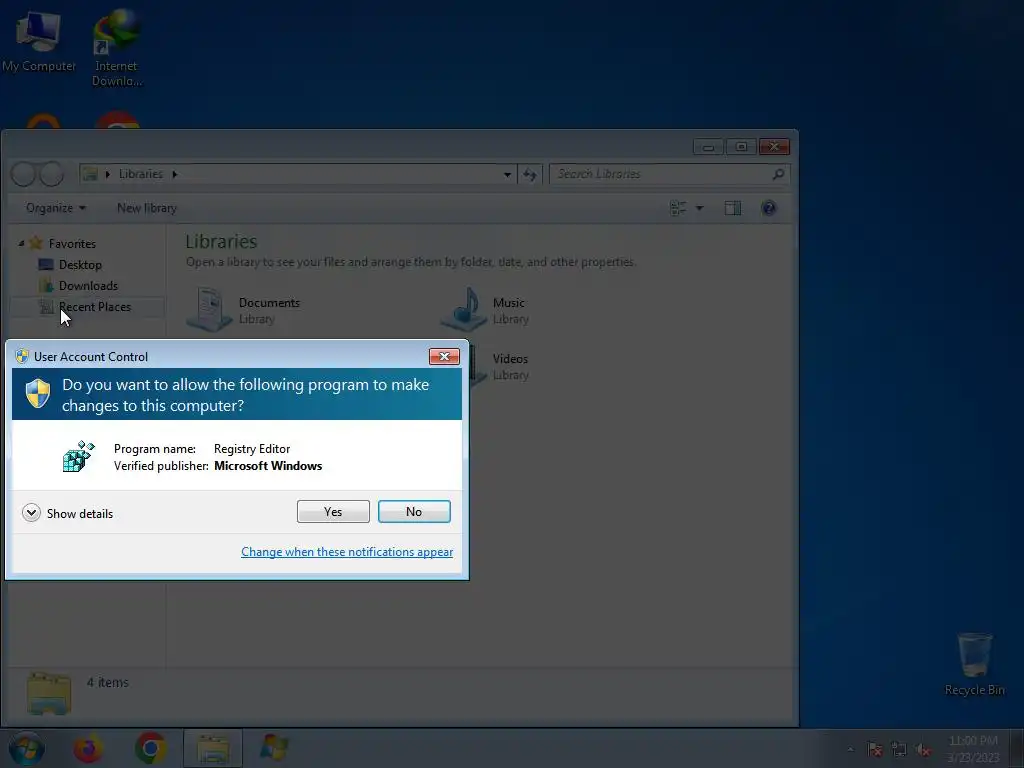Open Explorer help question-mark icon
Viewport: 1024px width, 768px height.
[x=769, y=208]
